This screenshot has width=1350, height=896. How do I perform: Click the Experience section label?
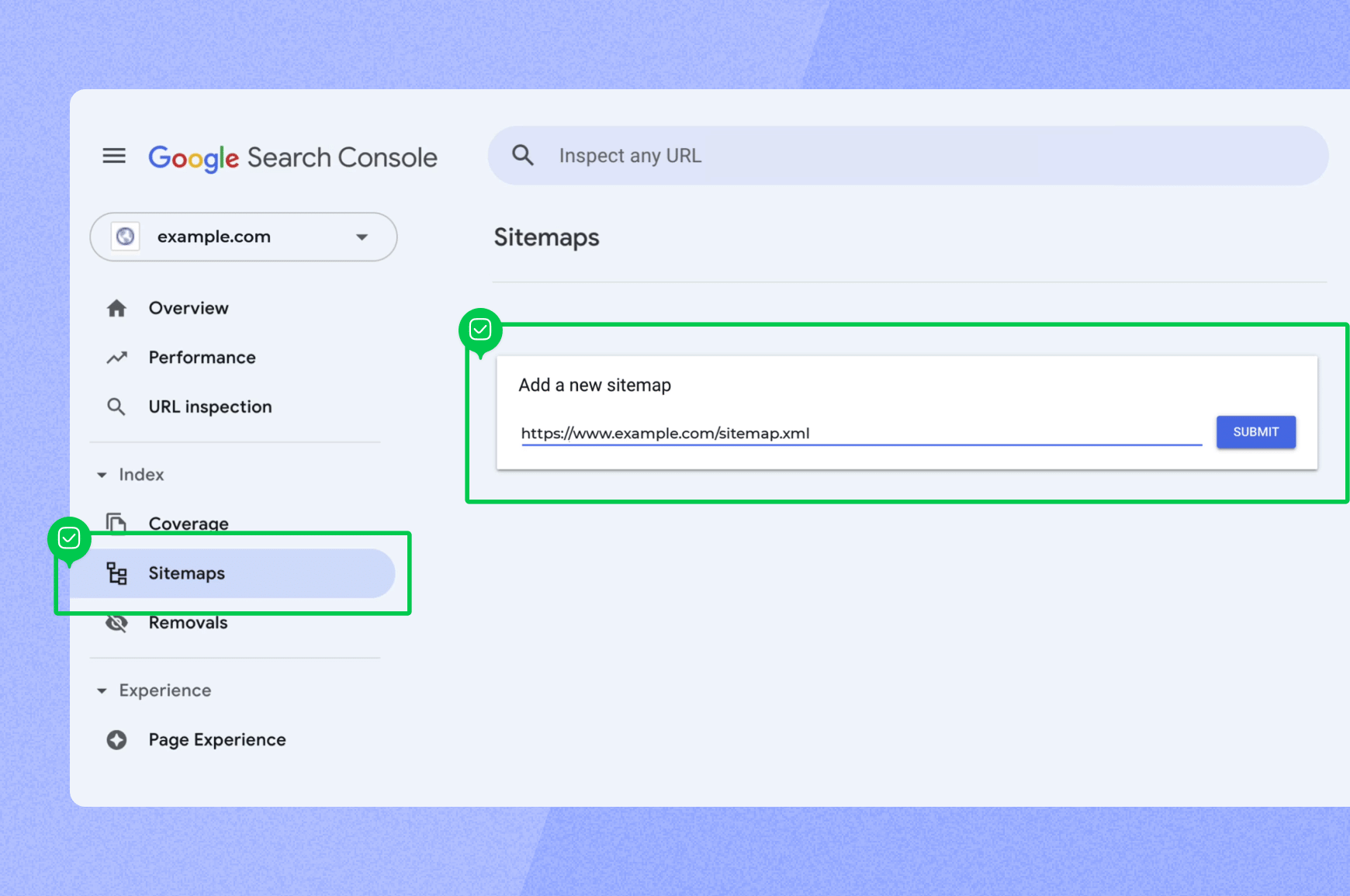(165, 690)
